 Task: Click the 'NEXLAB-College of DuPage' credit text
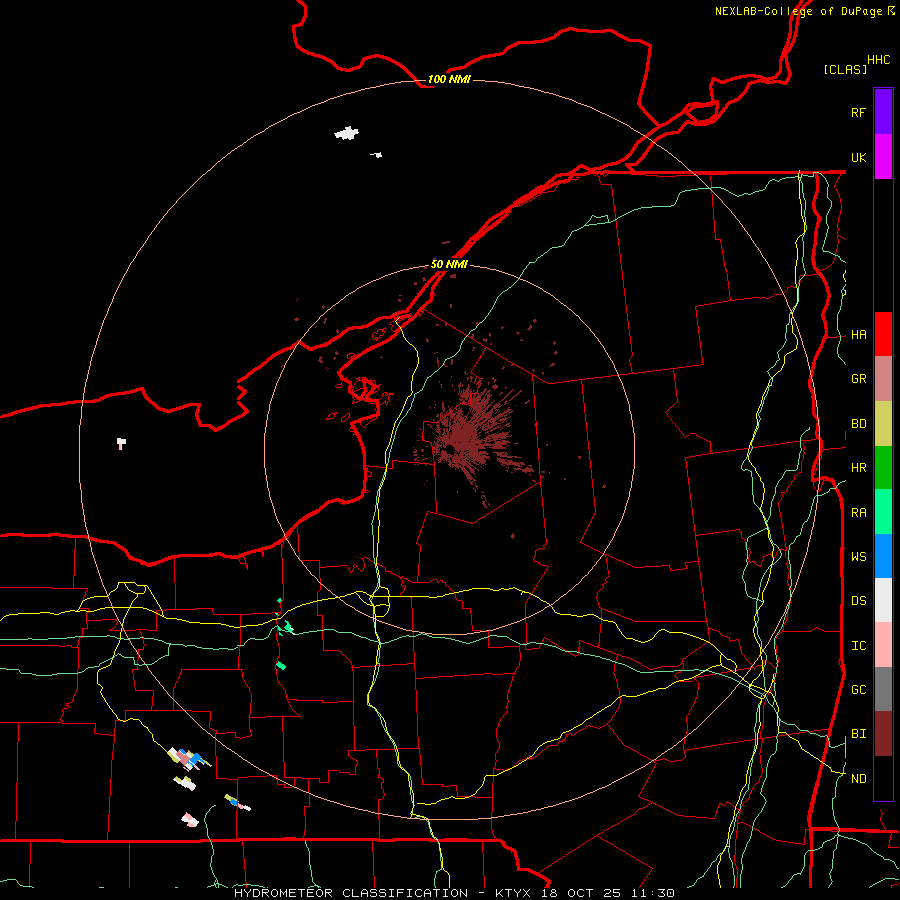[798, 11]
